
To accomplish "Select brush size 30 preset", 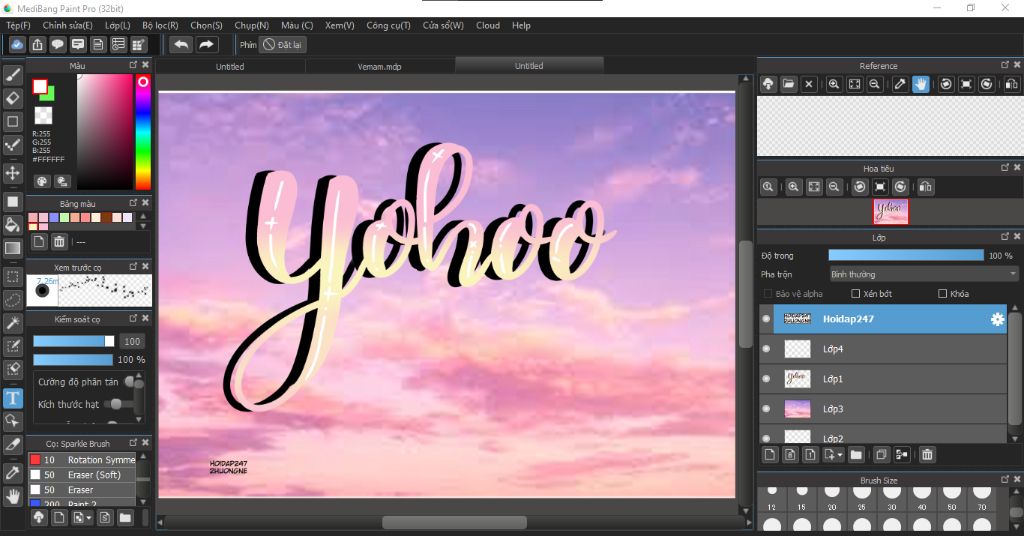I will 891,497.
